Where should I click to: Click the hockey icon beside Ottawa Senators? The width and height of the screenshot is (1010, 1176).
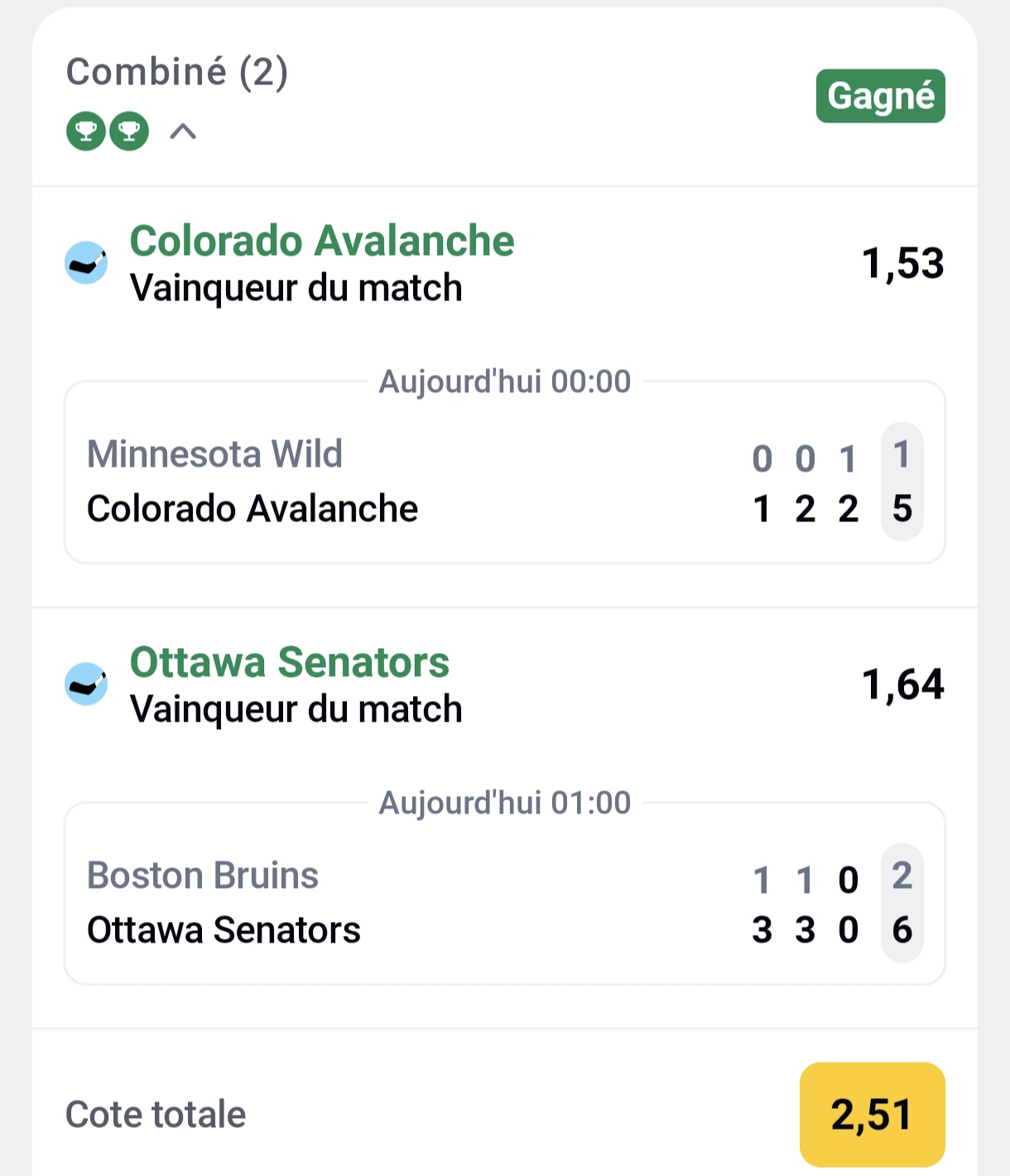pyautogui.click(x=86, y=684)
